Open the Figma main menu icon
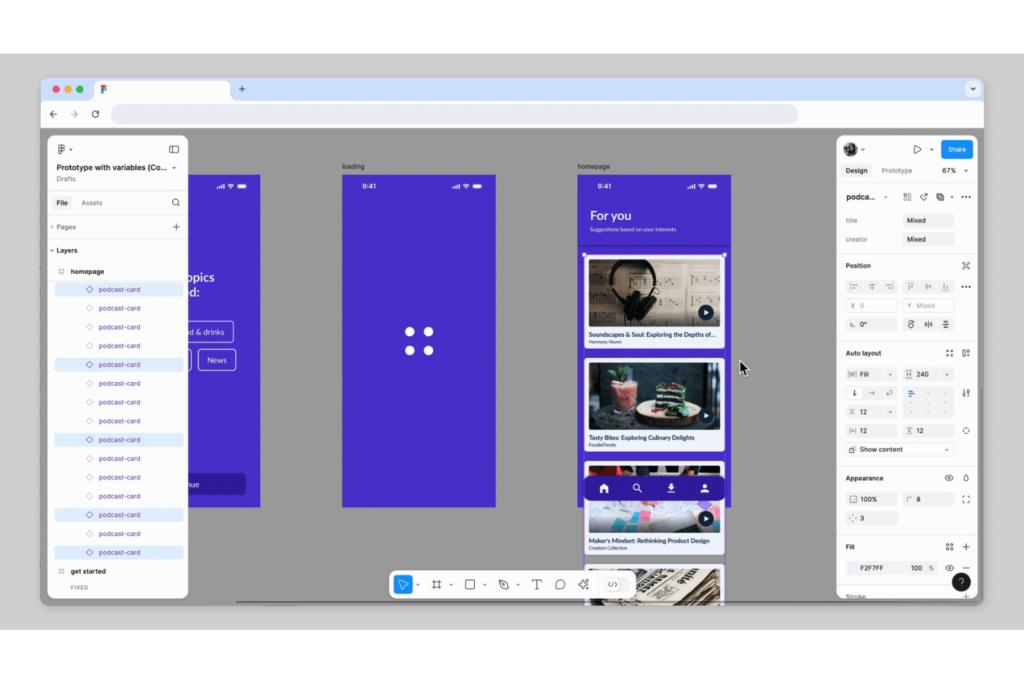 tap(61, 150)
